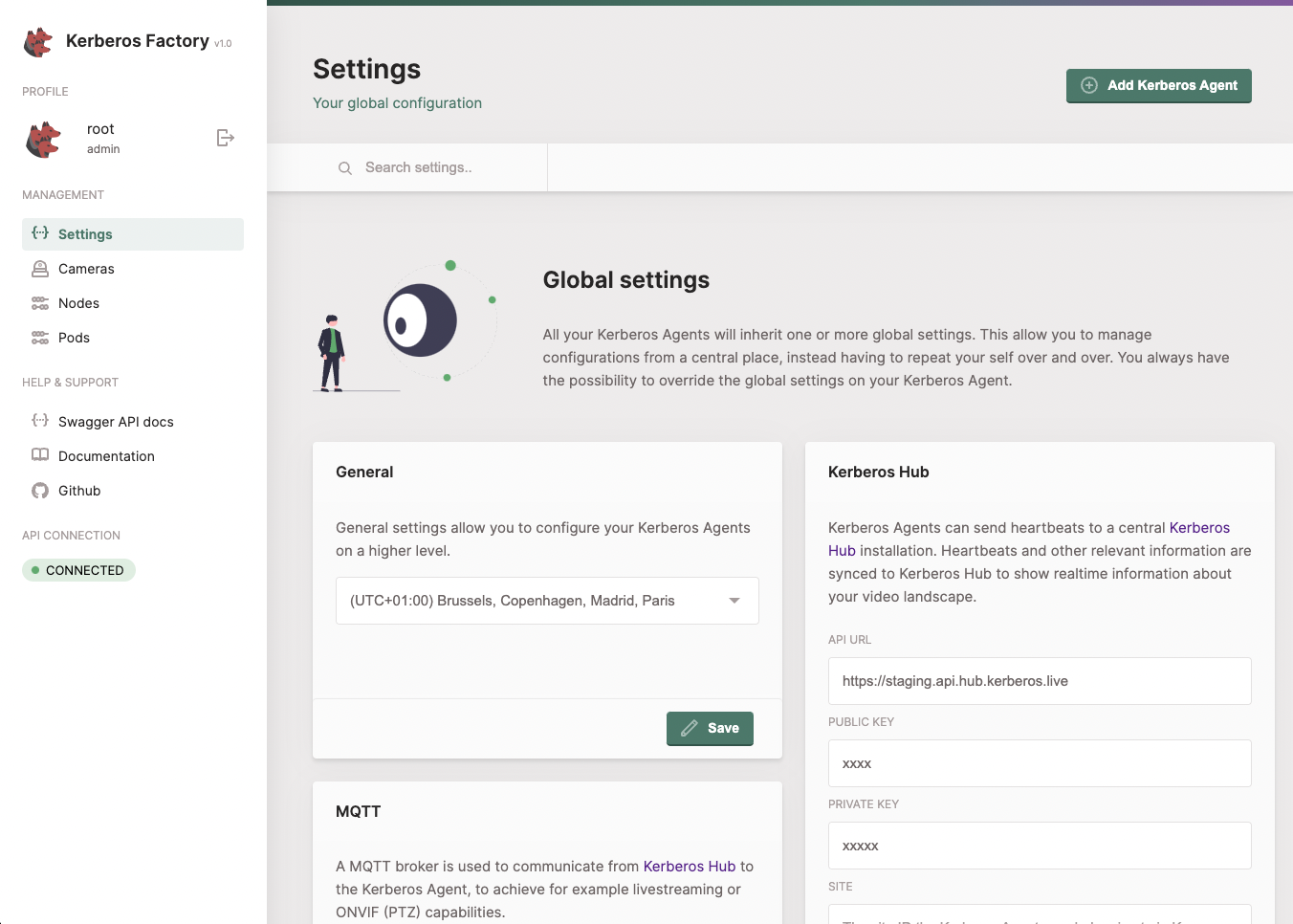The width and height of the screenshot is (1293, 924).
Task: Click the Documentation book icon
Action: (40, 456)
